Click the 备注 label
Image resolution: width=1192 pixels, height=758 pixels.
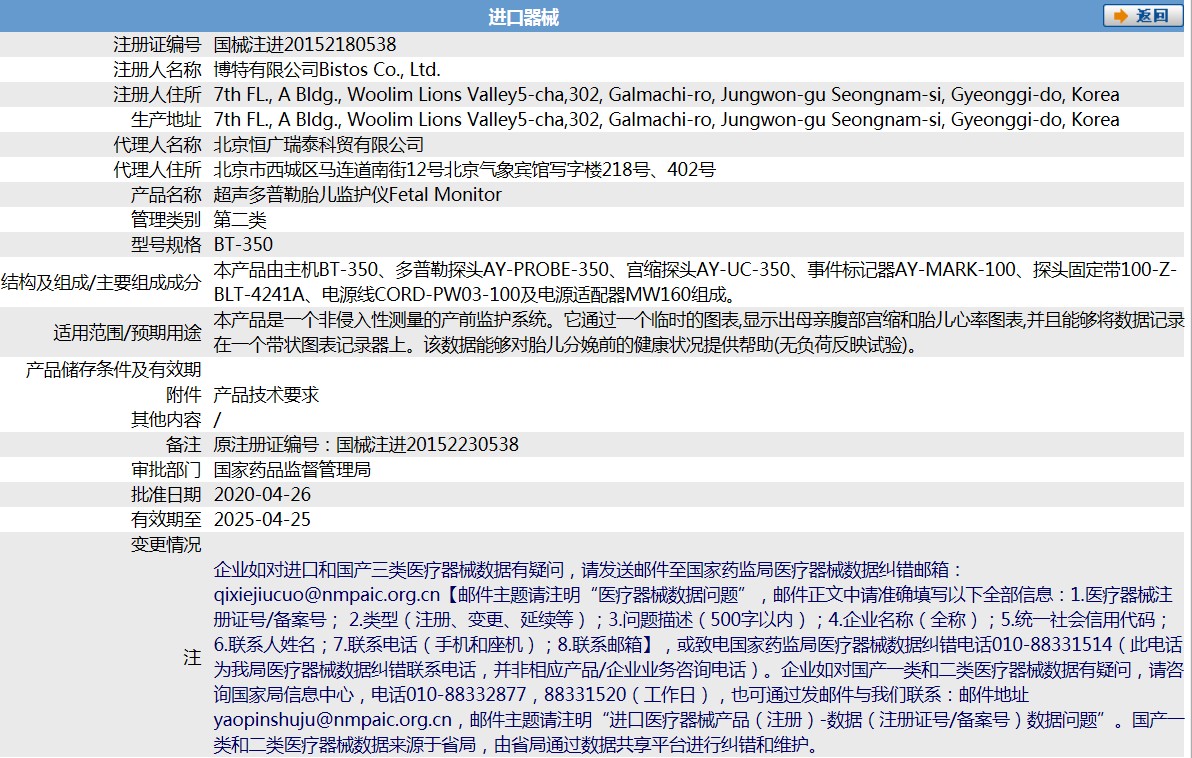(x=183, y=445)
